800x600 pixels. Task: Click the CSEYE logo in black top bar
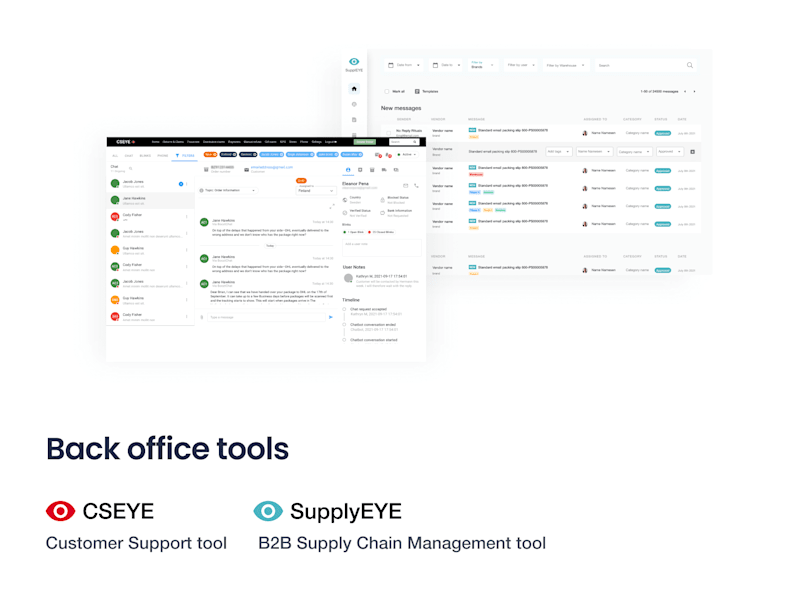tap(125, 142)
